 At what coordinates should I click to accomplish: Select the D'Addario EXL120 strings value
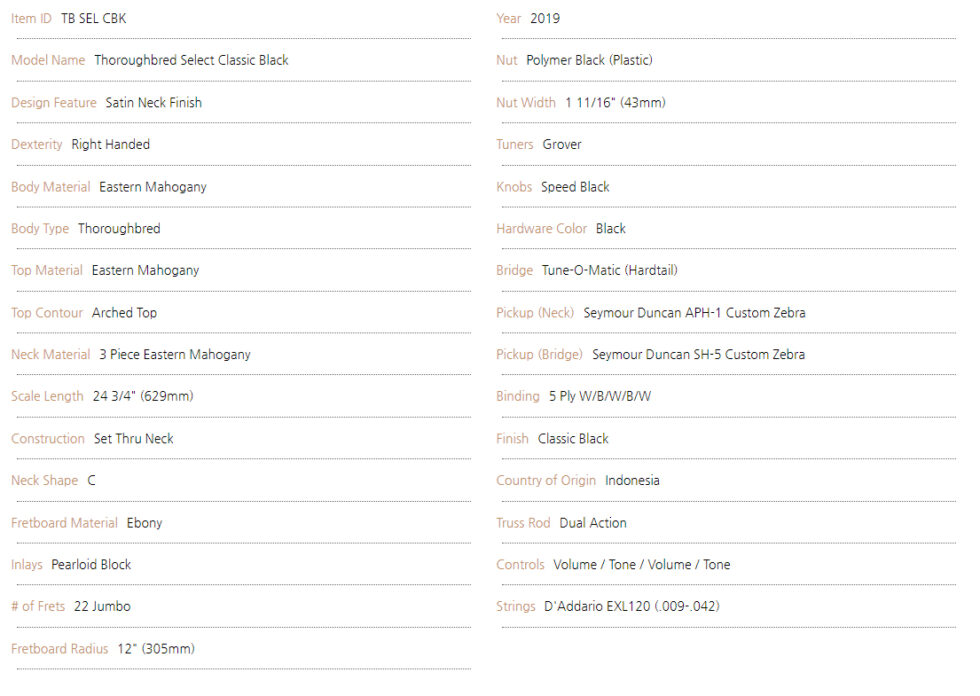click(x=632, y=607)
